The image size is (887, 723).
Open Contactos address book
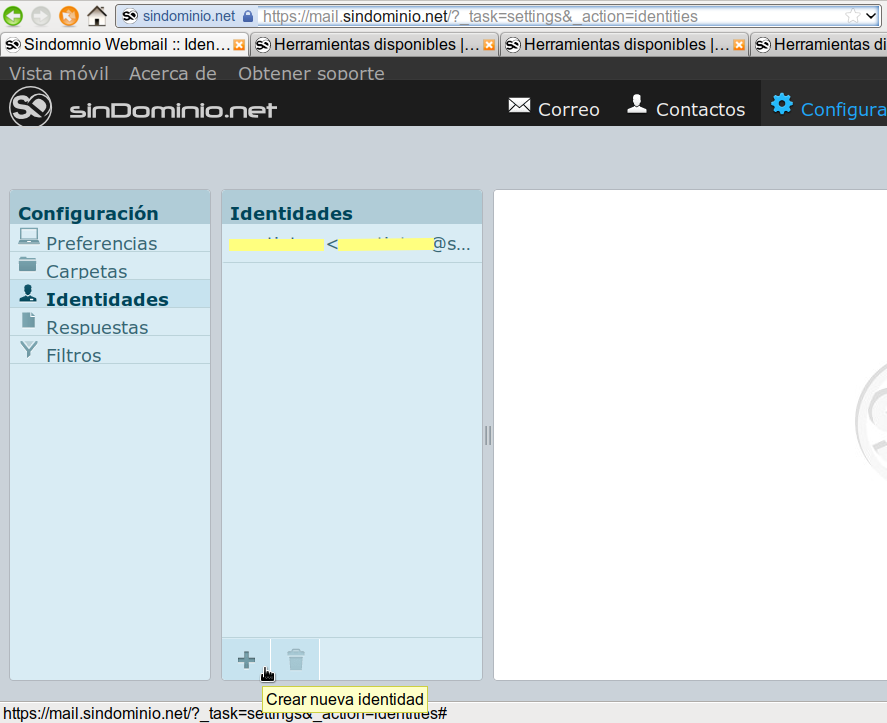[686, 108]
